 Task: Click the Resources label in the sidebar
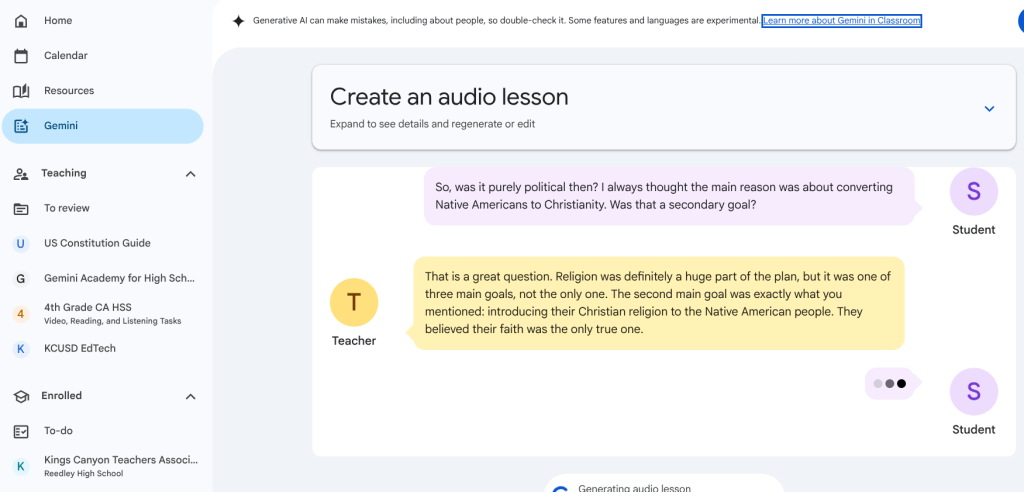tap(69, 91)
